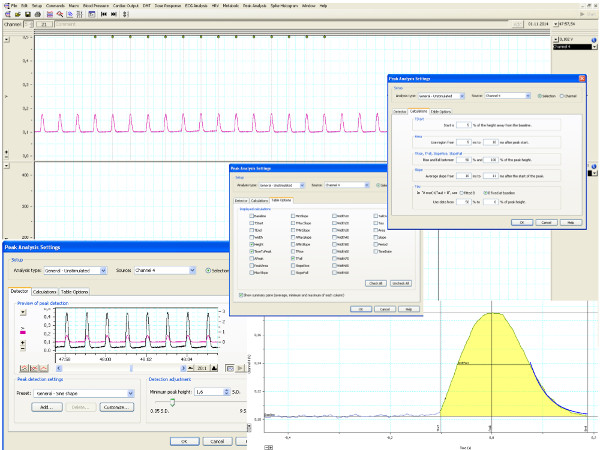Viewport: 600px width, 450px height.
Task: Open the Peak Analysis menu
Action: (257, 5)
